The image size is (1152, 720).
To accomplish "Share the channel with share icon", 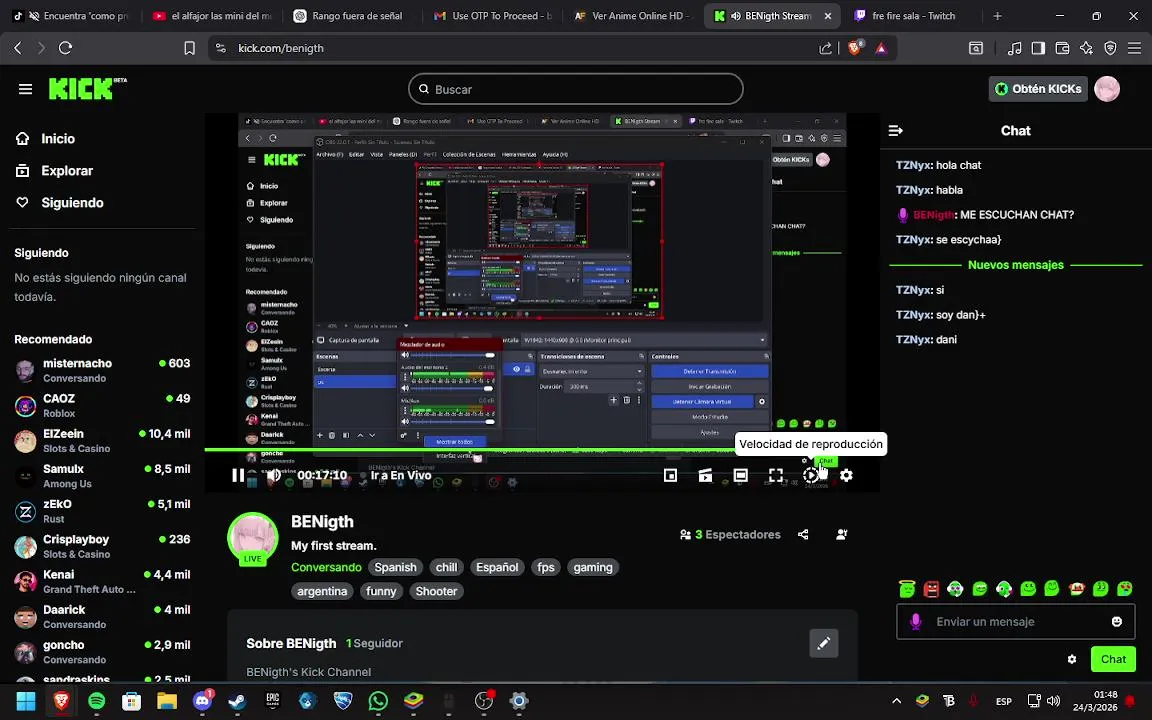I will [x=803, y=535].
